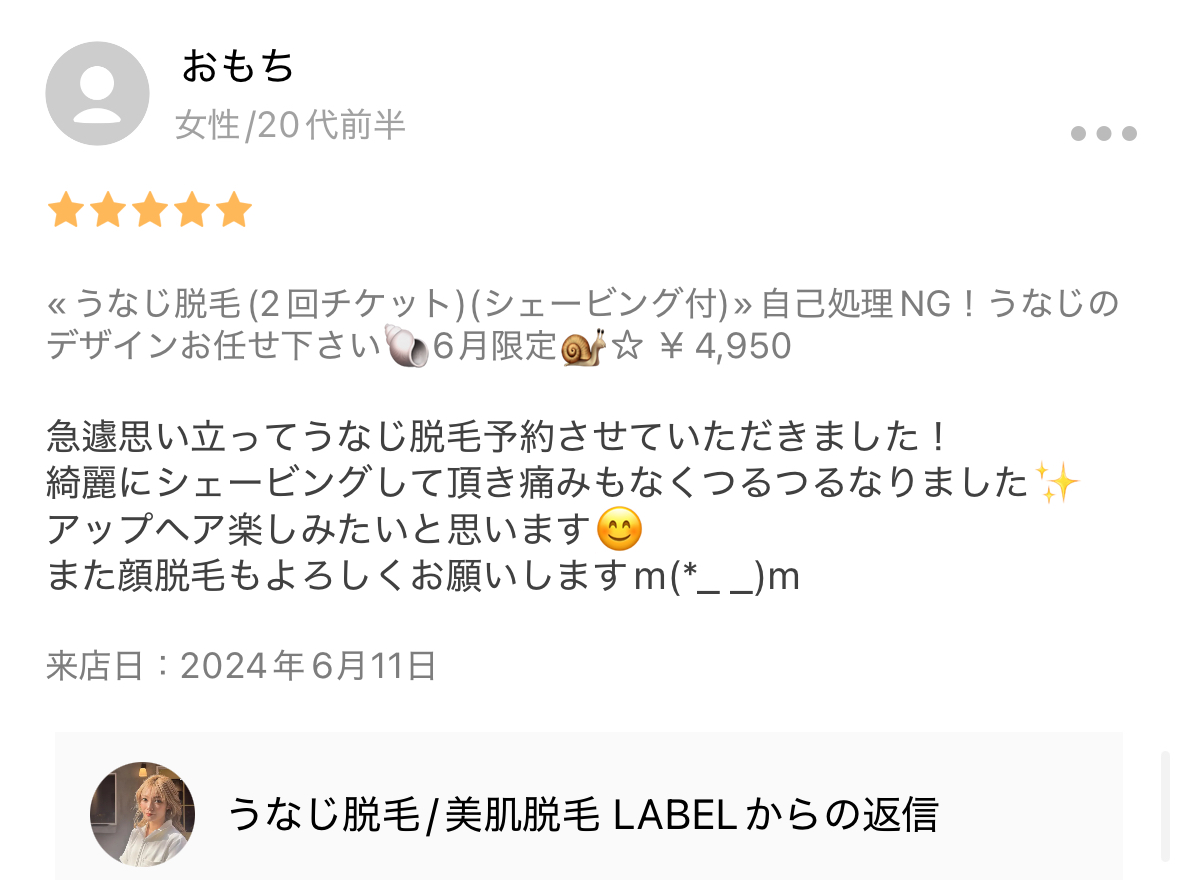Click the visit date 2024年6月11日

(308, 666)
